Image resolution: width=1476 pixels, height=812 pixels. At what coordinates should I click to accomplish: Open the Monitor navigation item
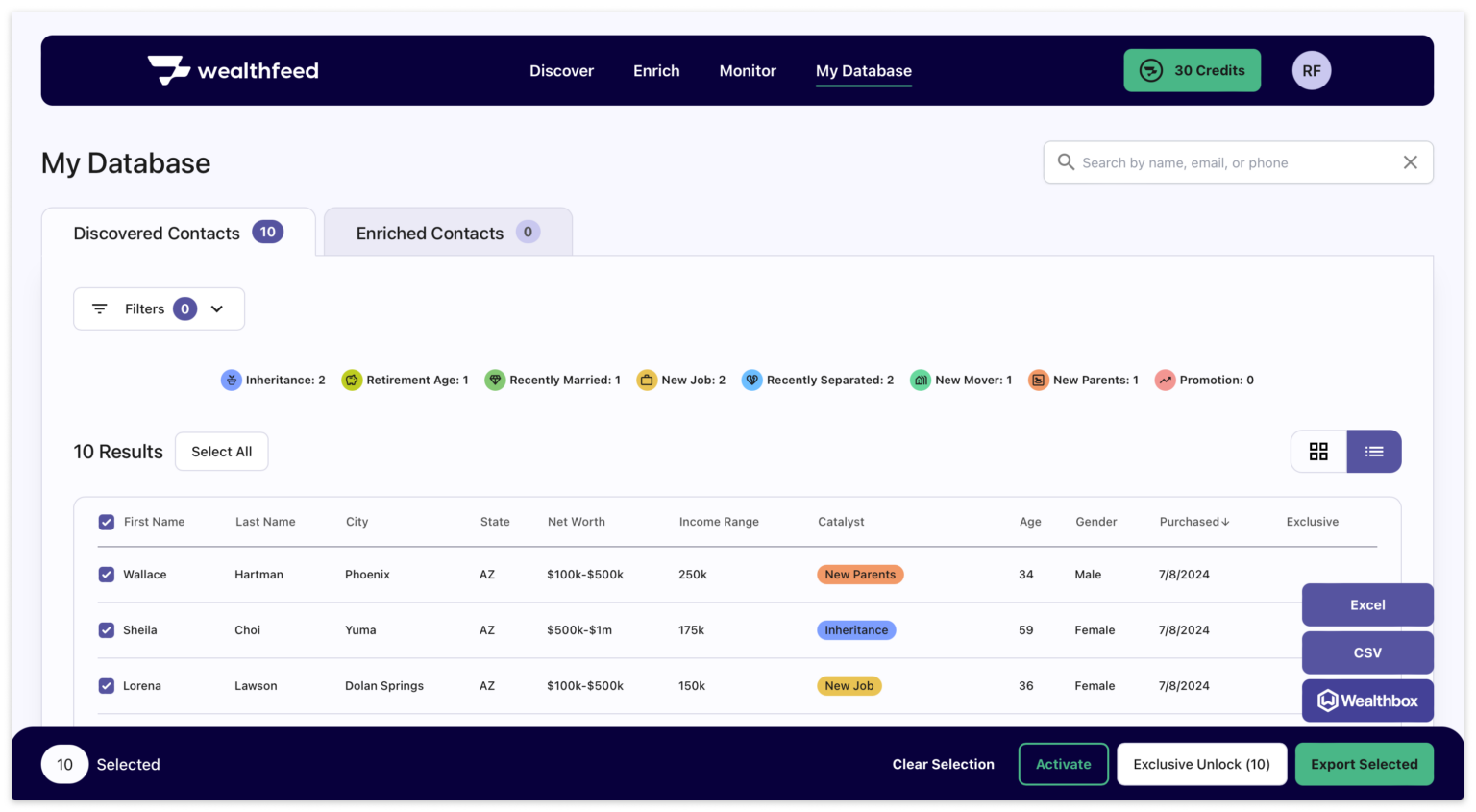(747, 70)
